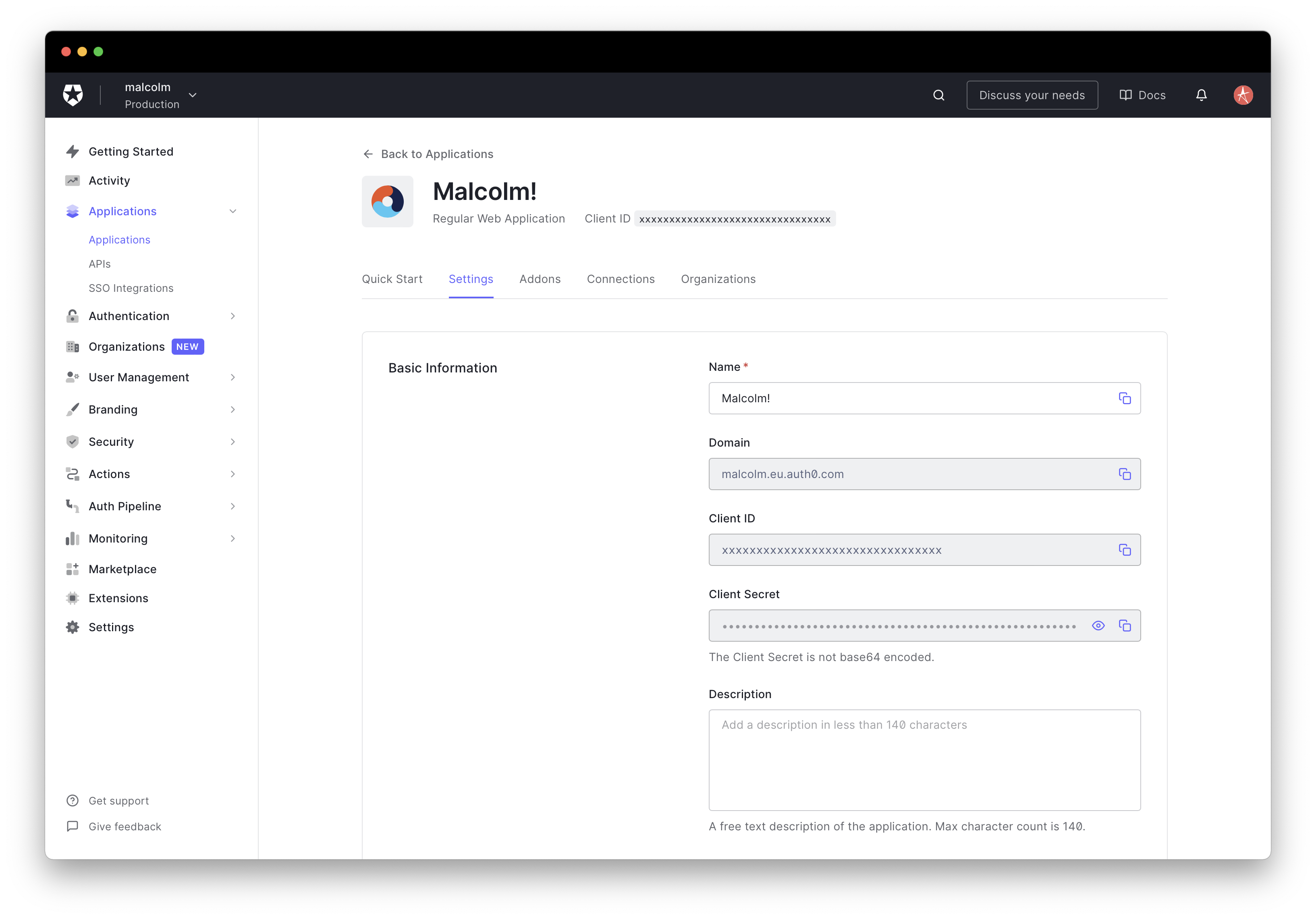1316x919 pixels.
Task: Open Marketplace in the sidebar
Action: tap(122, 569)
